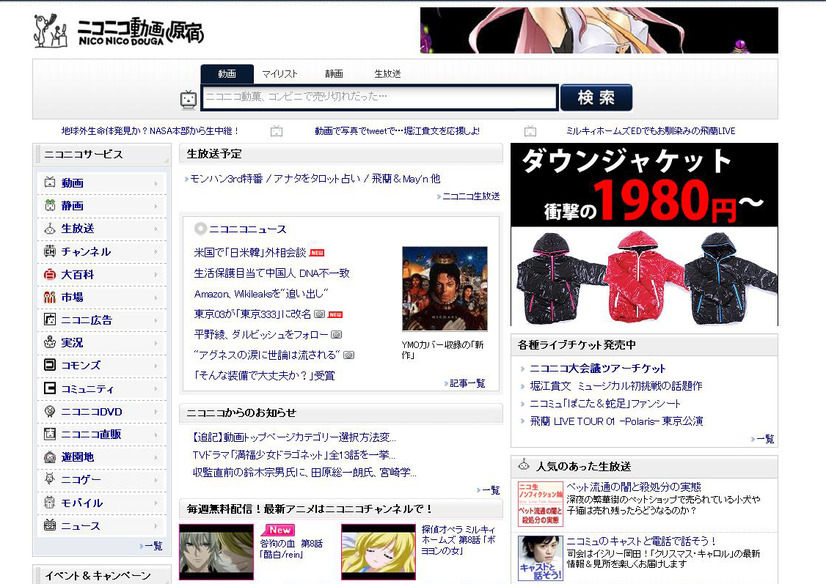The width and height of the screenshot is (826, 584).
Task: Click the ニコニコ直販 sidebar icon
Action: [50, 434]
